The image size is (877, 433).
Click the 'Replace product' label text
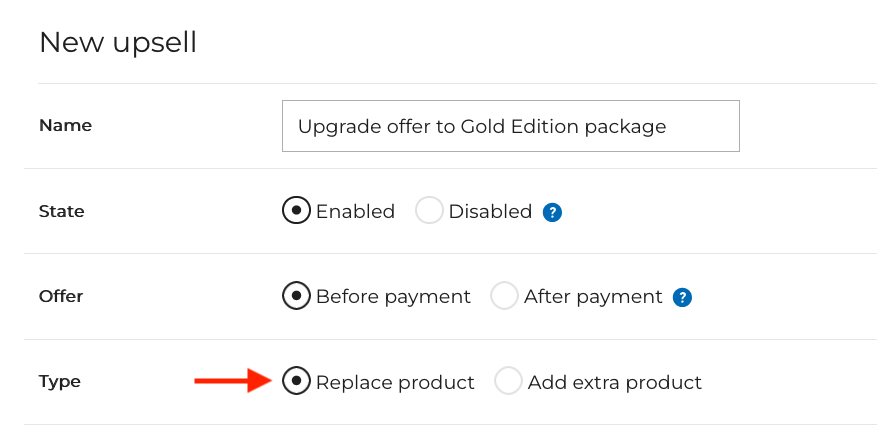(395, 382)
